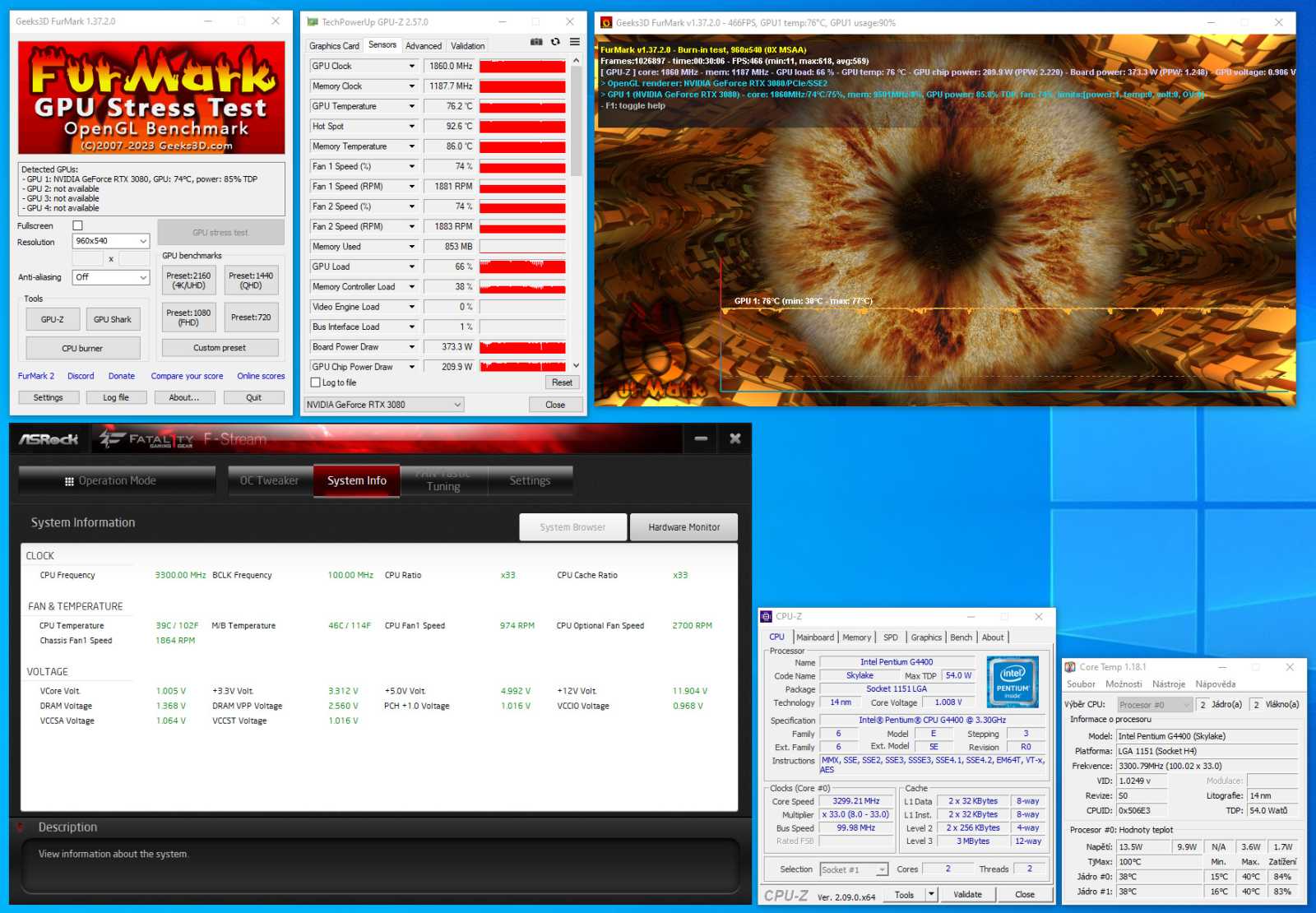Open the NVIDIA GeForce RTX 3080 device dropdown
1316x913 pixels.
384,405
